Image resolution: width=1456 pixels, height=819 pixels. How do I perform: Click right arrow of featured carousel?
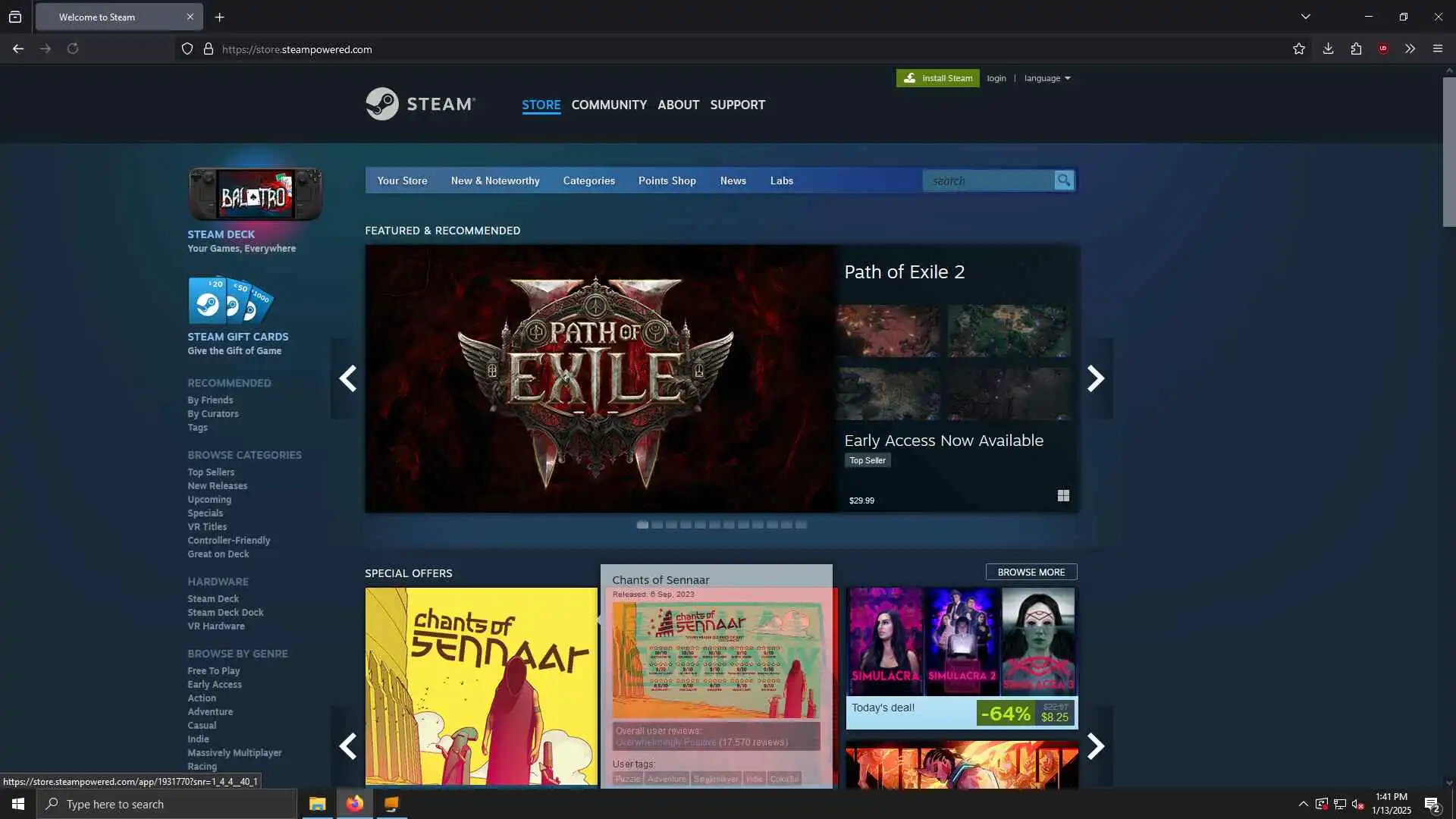(x=1096, y=378)
